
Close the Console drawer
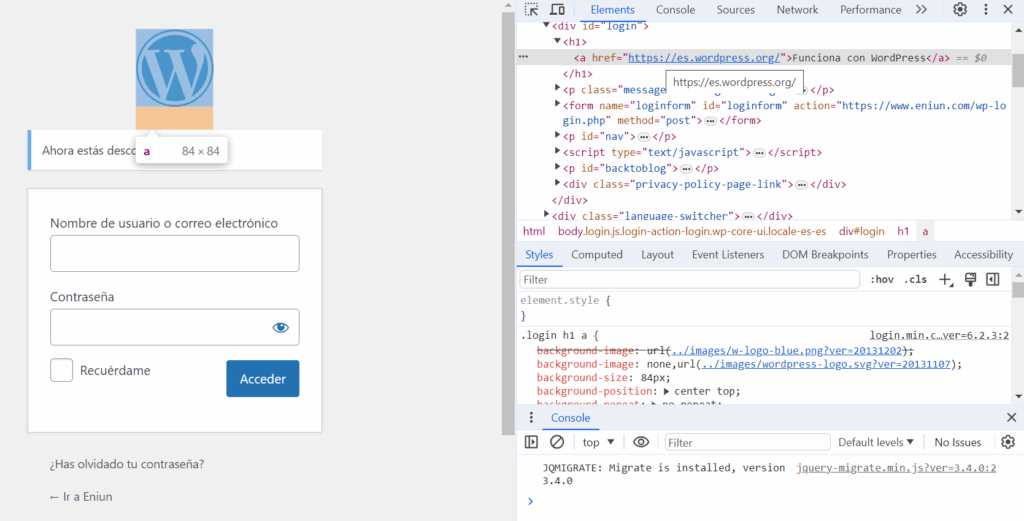1011,418
